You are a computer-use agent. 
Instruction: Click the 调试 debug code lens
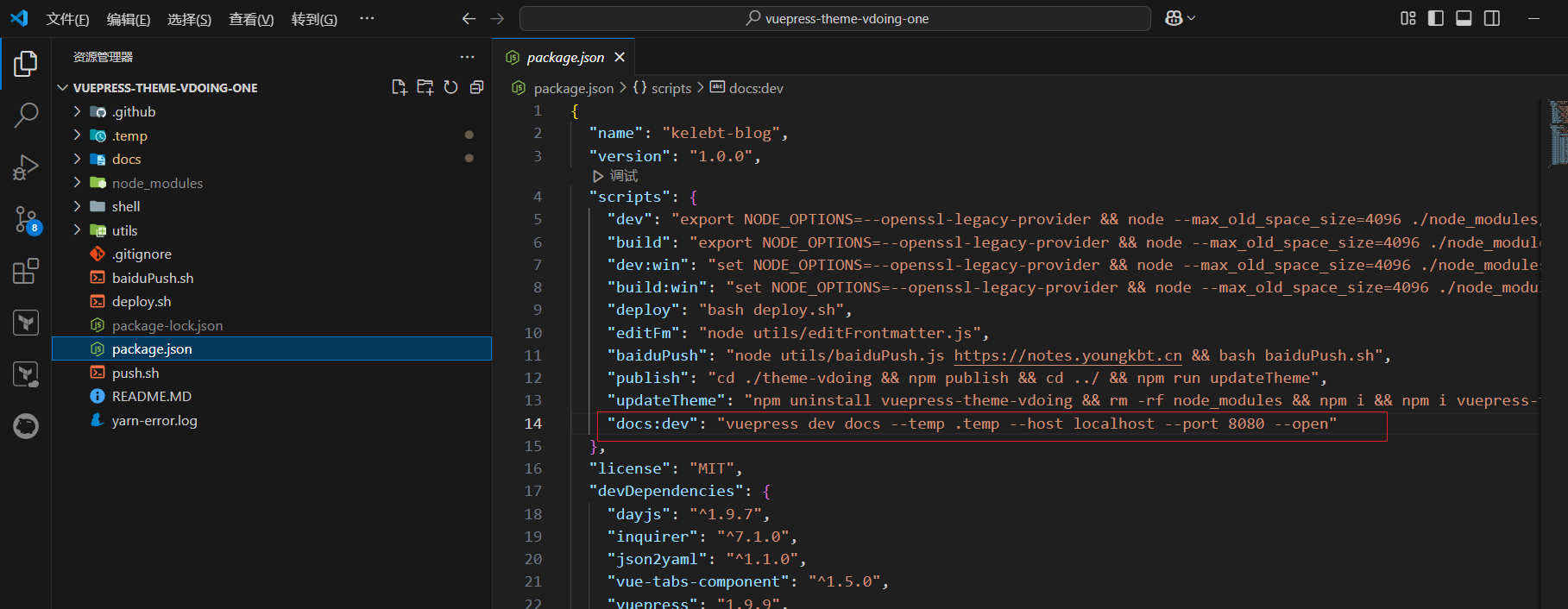click(x=615, y=175)
